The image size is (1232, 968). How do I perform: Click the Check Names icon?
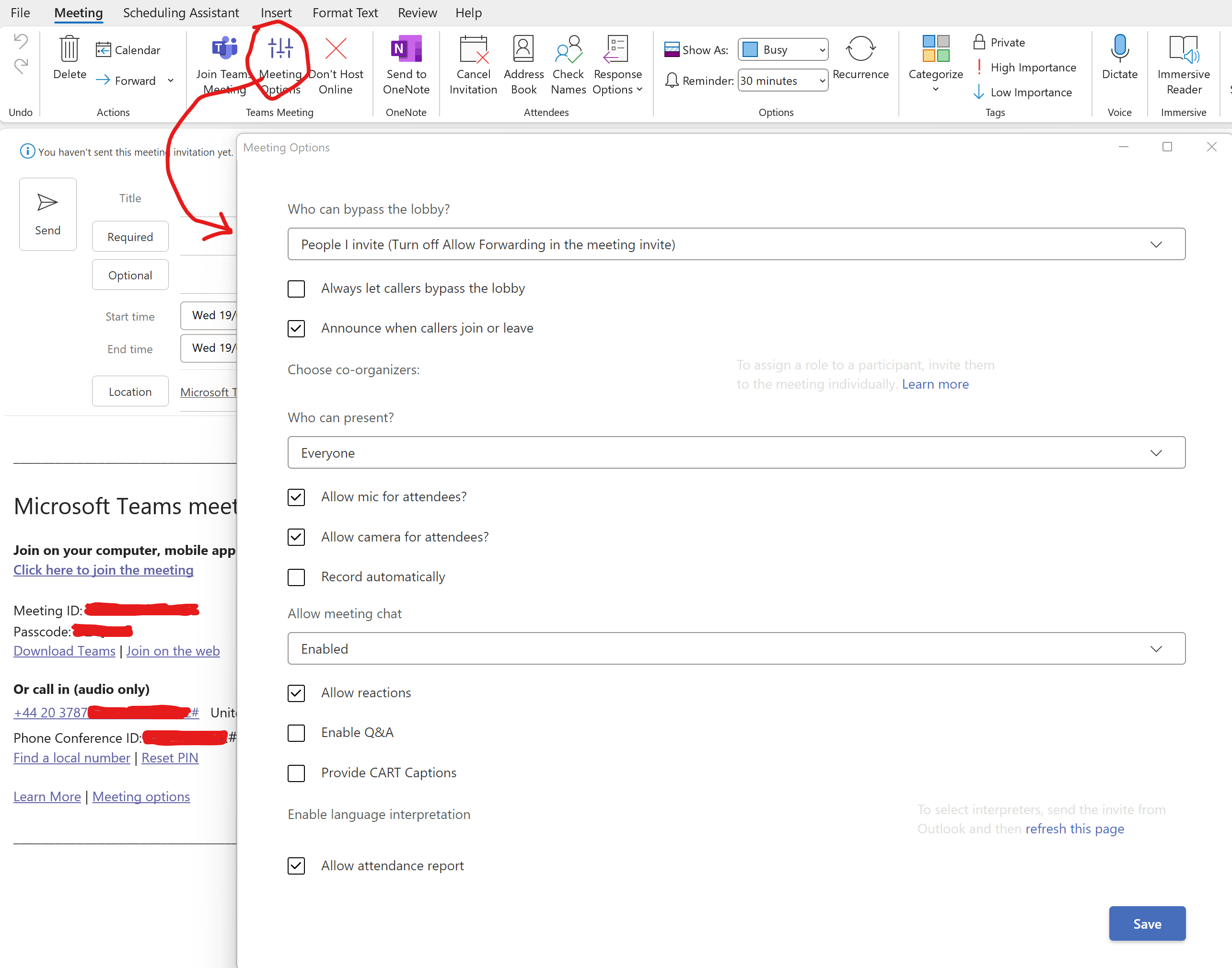(568, 49)
